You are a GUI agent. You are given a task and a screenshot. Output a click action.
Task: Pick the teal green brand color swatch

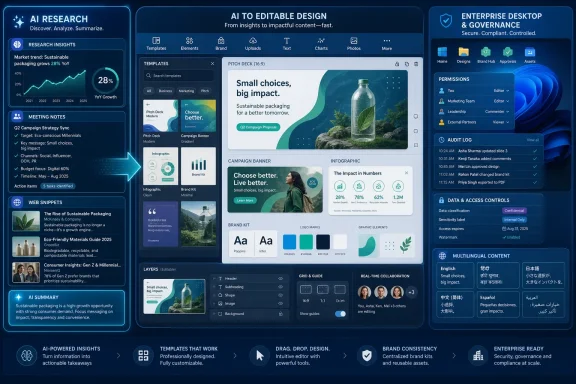(306, 242)
